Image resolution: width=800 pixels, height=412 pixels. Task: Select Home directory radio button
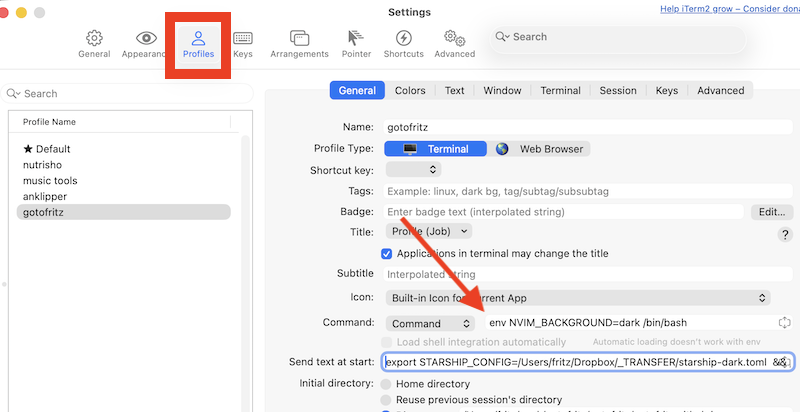click(x=387, y=384)
